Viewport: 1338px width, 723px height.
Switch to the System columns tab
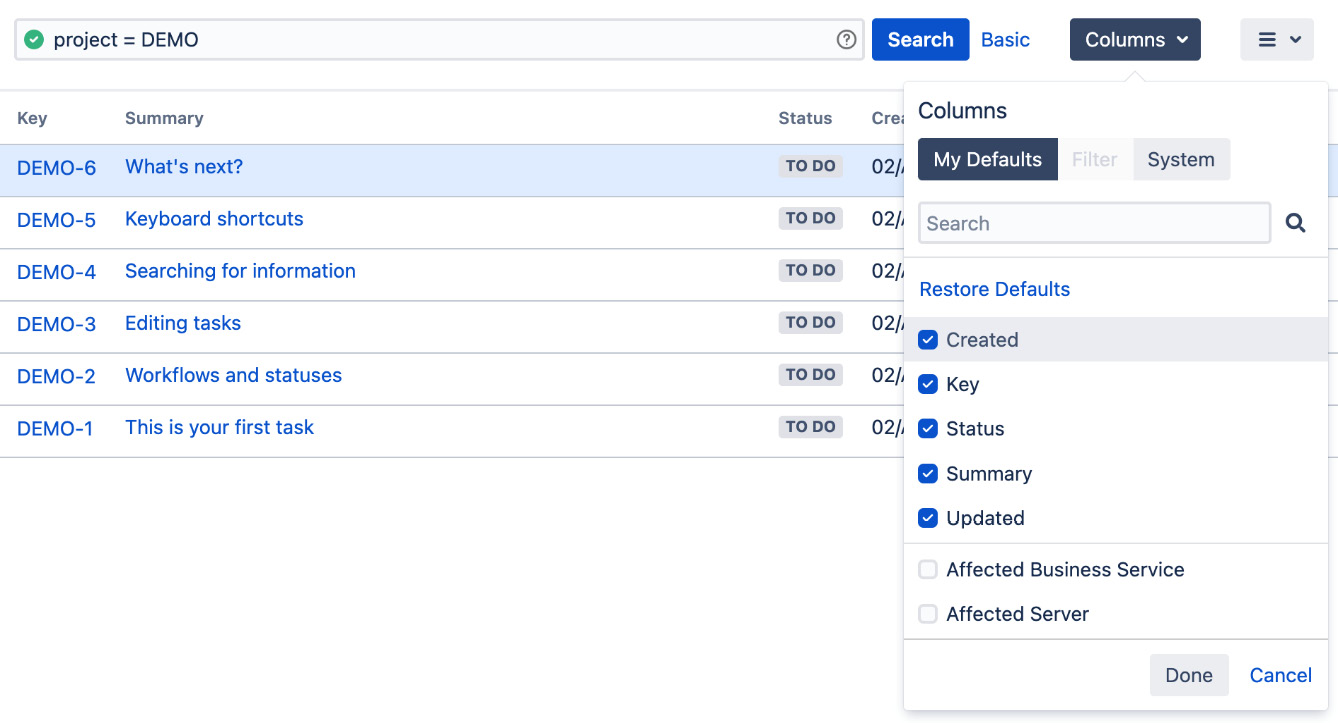1181,159
